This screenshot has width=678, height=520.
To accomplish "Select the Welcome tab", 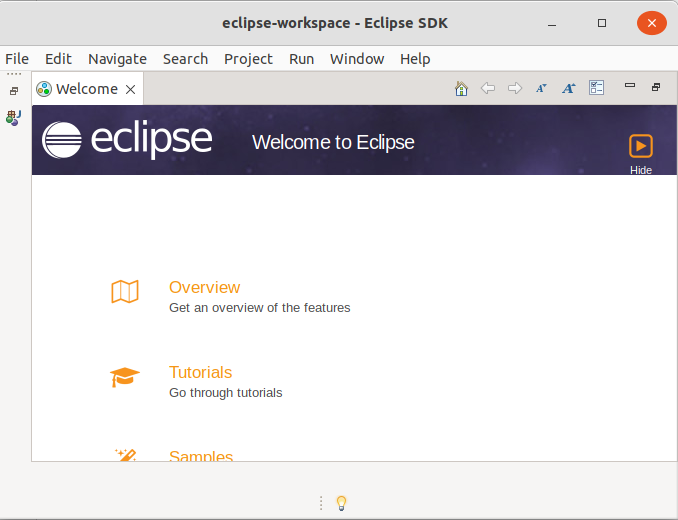I will pyautogui.click(x=86, y=89).
